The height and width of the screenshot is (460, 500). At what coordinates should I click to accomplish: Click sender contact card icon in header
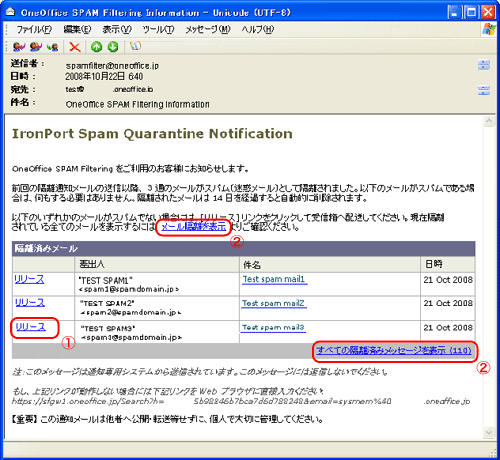pyautogui.click(x=483, y=65)
